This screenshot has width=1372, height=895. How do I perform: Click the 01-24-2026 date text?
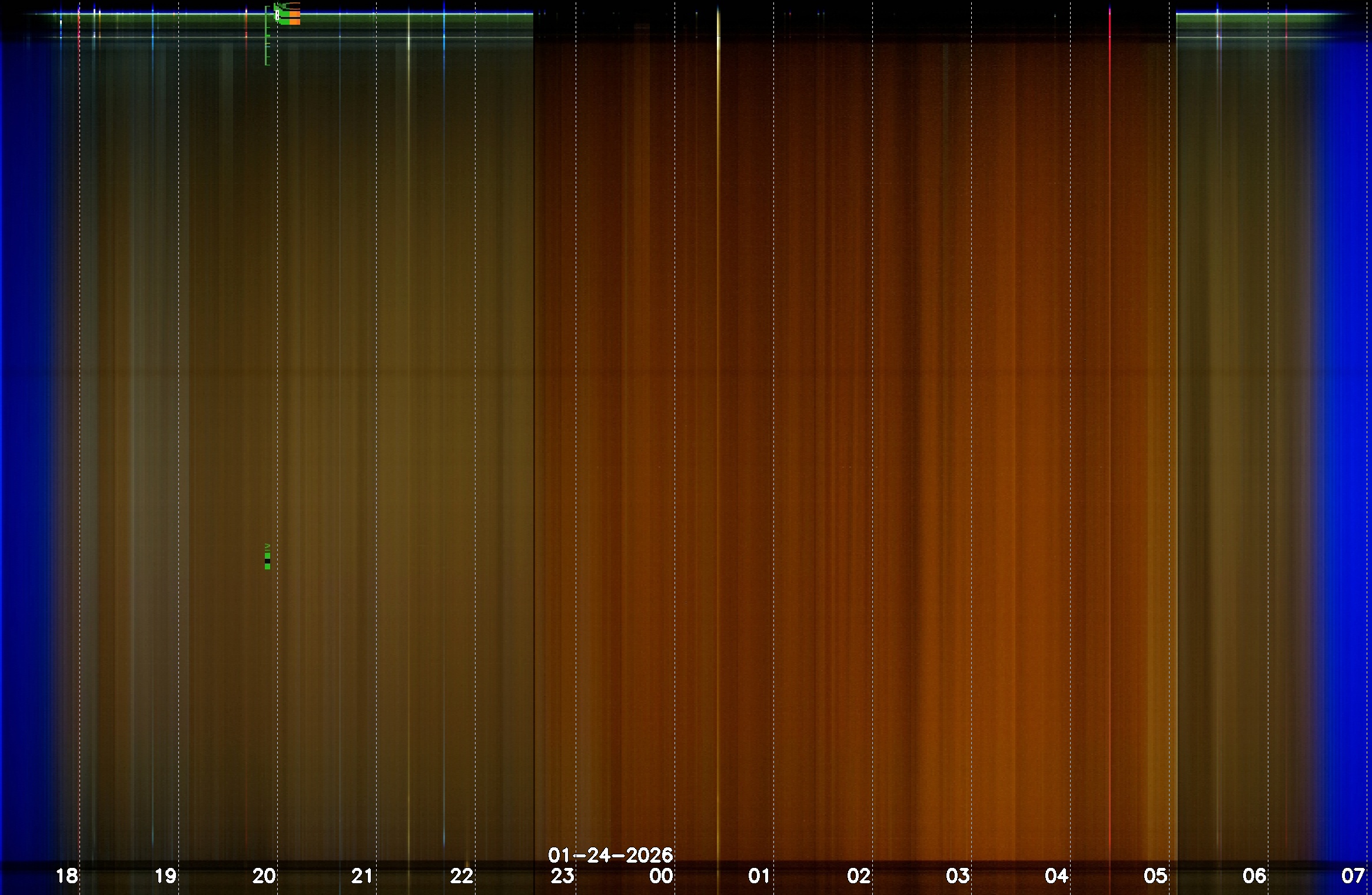pyautogui.click(x=610, y=855)
